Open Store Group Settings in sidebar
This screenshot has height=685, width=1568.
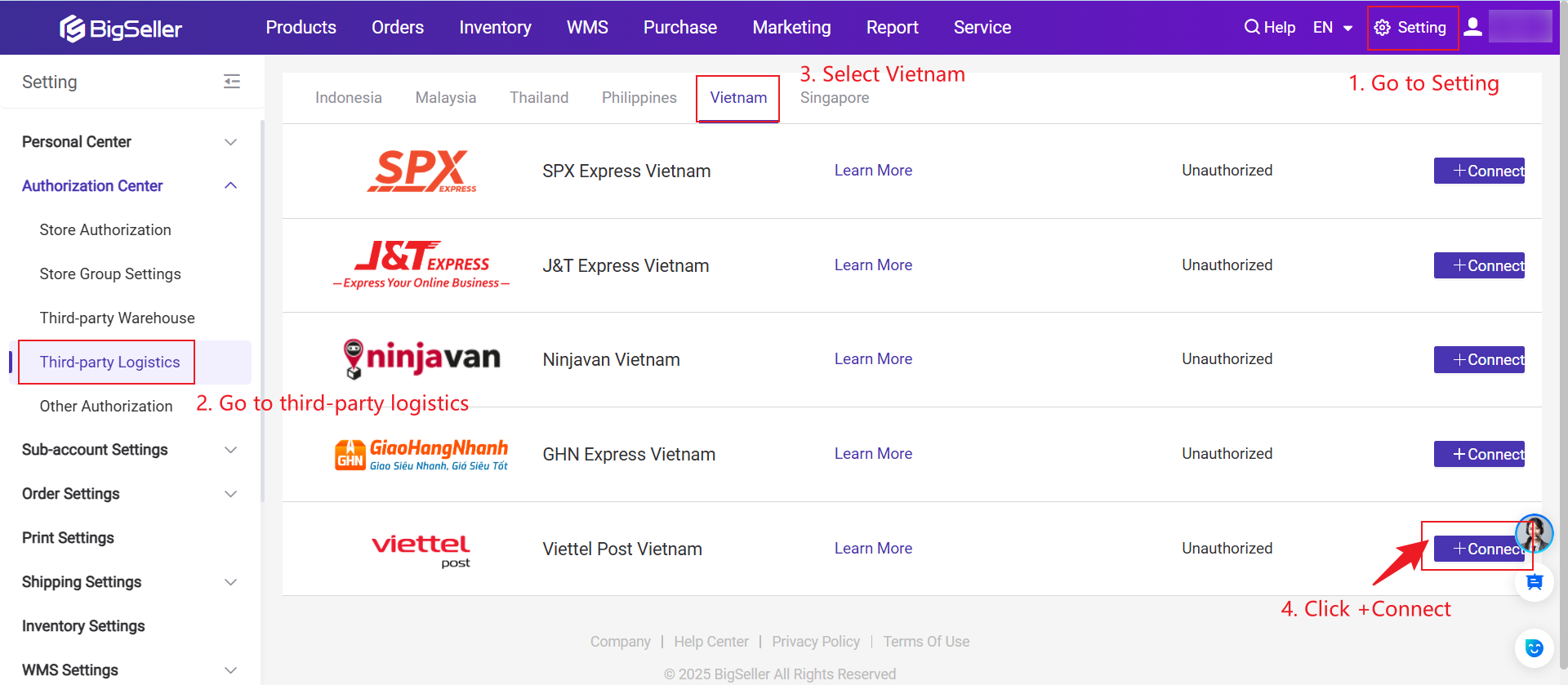pyautogui.click(x=110, y=274)
